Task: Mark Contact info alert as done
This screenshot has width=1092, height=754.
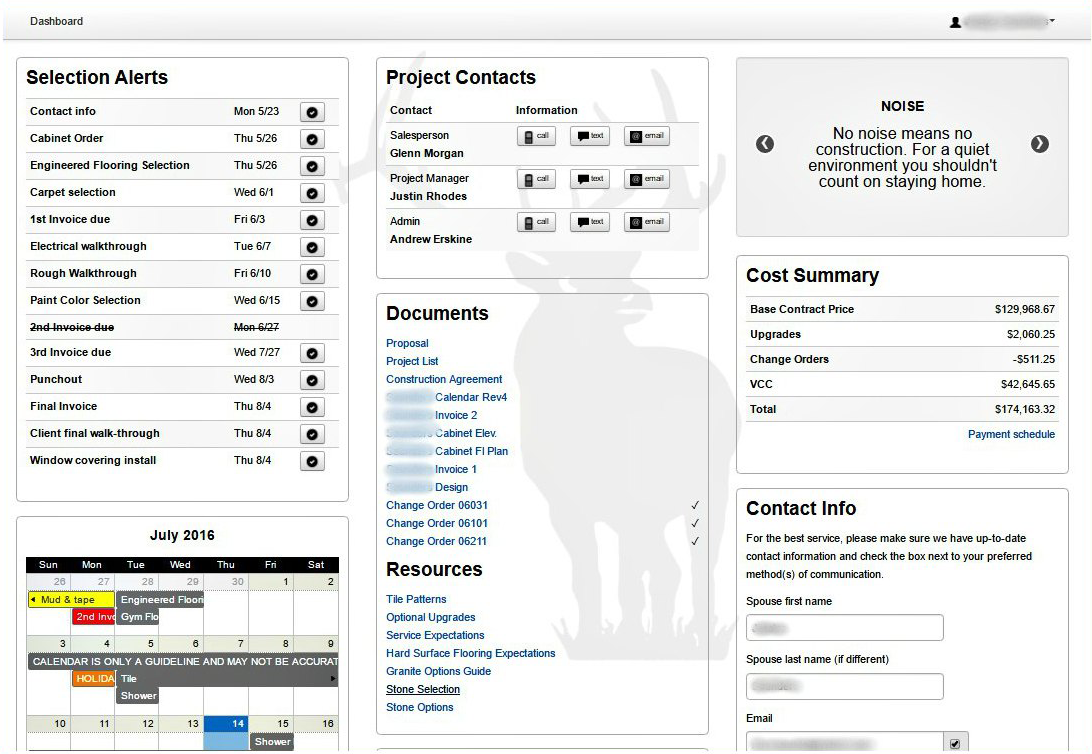Action: coord(312,112)
